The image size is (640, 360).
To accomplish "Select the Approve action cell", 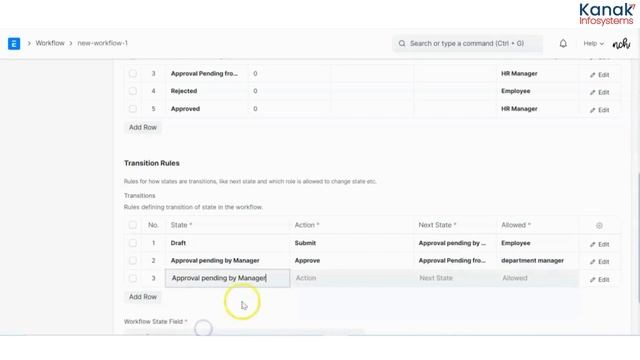I will pos(352,260).
